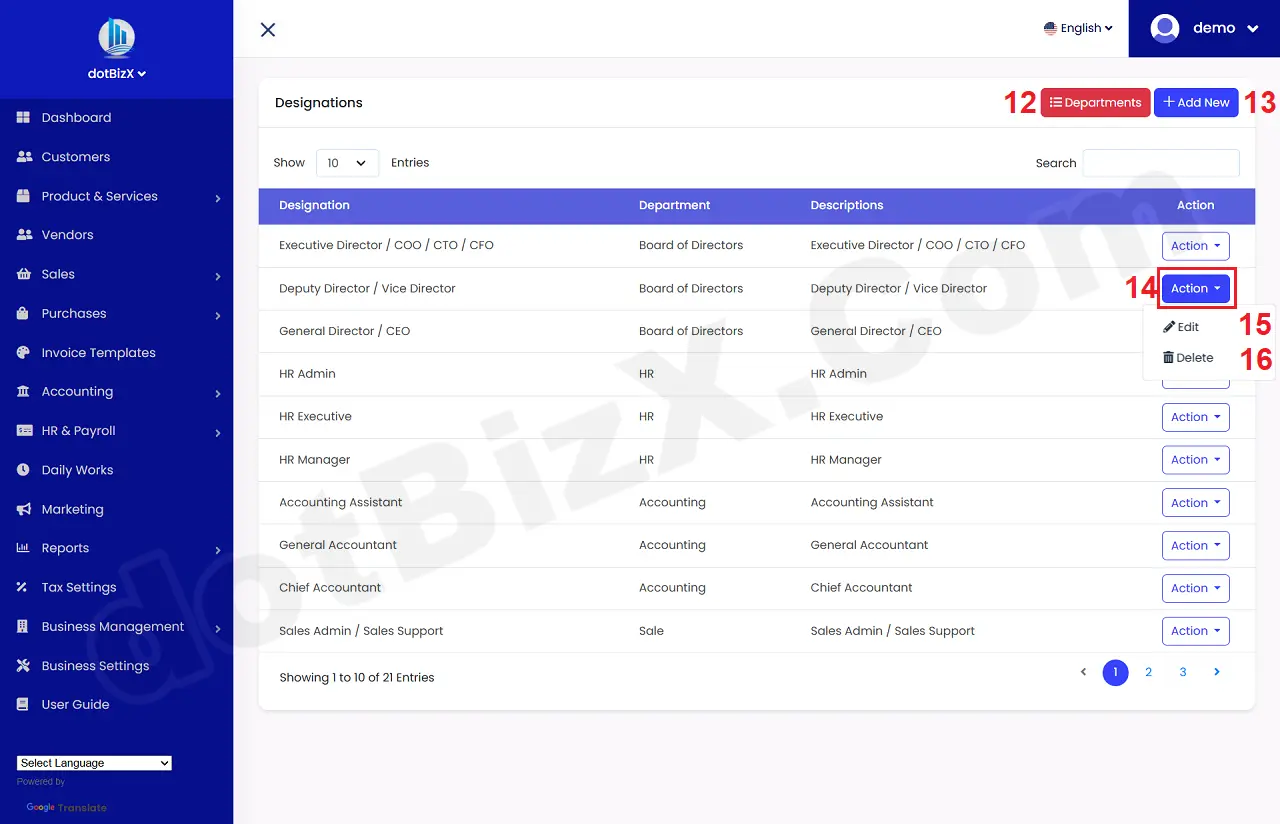Select the Customers sidebar icon
The height and width of the screenshot is (824, 1280).
pyautogui.click(x=23, y=156)
